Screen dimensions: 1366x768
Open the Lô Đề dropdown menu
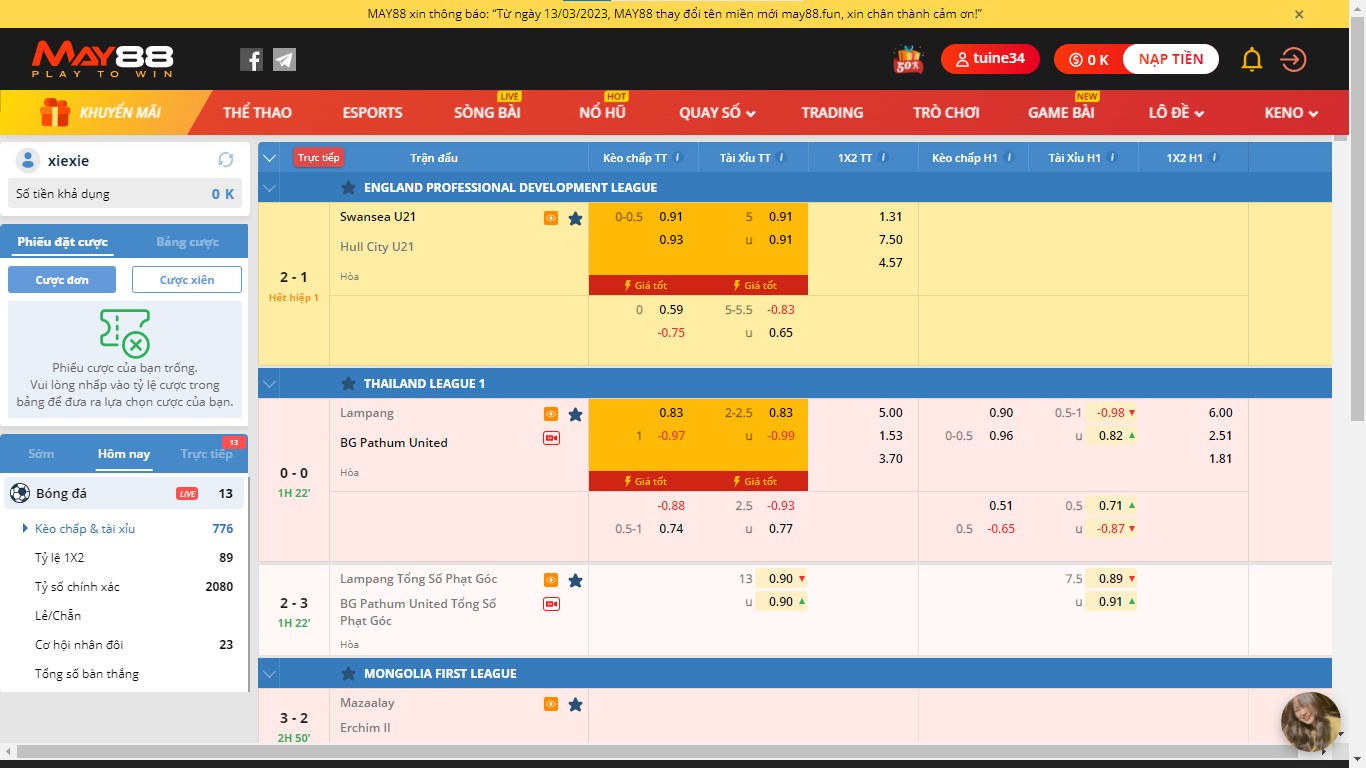coord(1176,113)
